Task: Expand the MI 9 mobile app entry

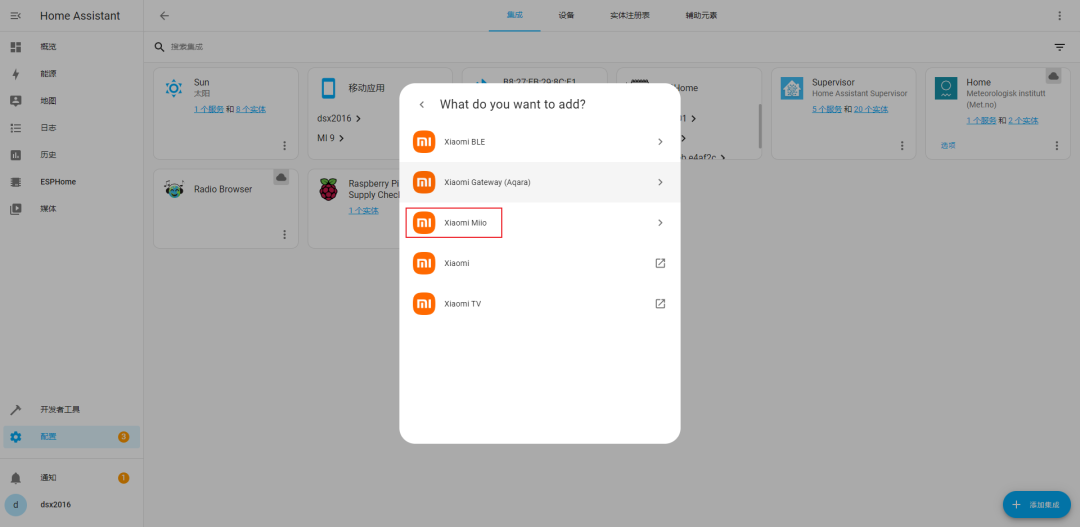Action: pos(331,138)
